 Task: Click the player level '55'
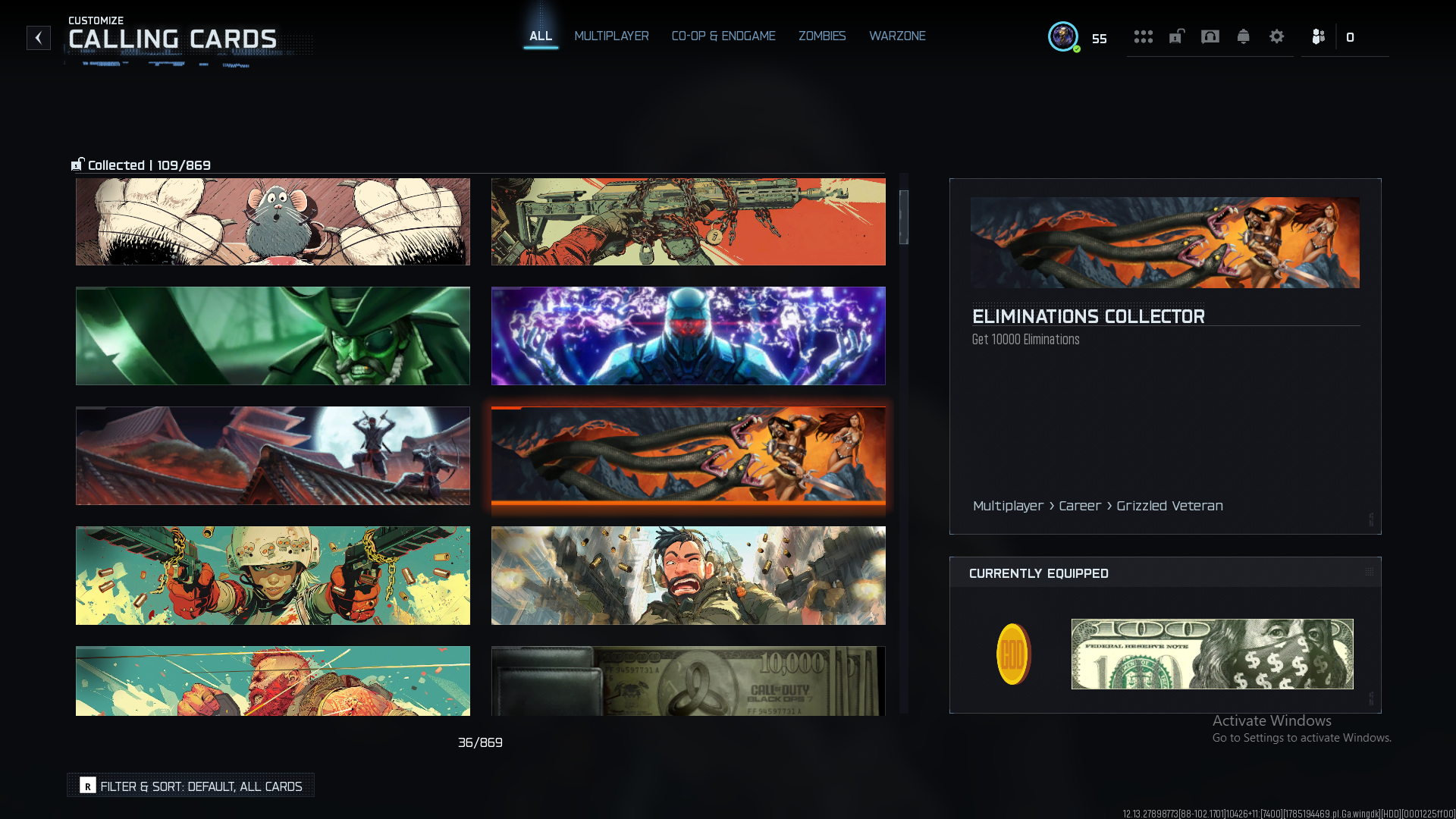1100,39
